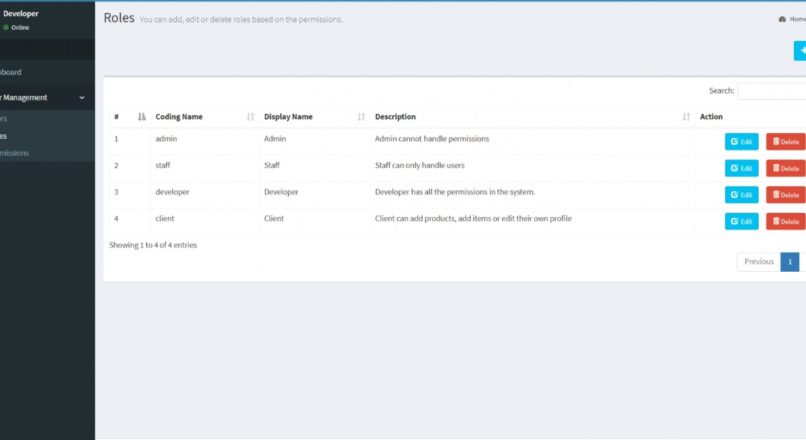Click 'Developer has all the permissions' description
Viewport: 806px width, 440px height.
tap(455, 192)
